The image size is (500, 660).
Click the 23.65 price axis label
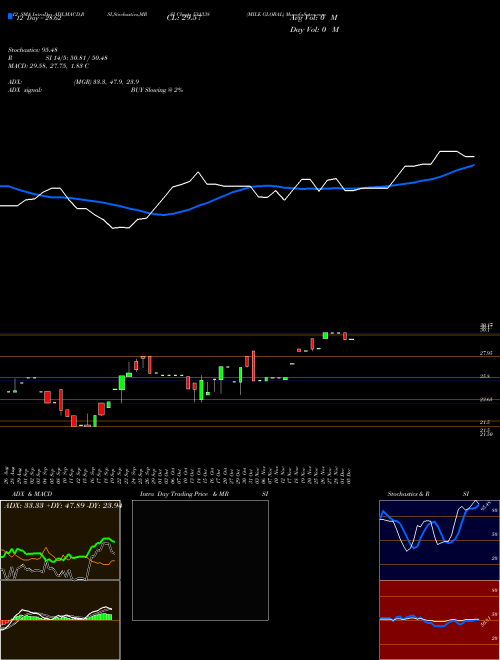point(486,399)
